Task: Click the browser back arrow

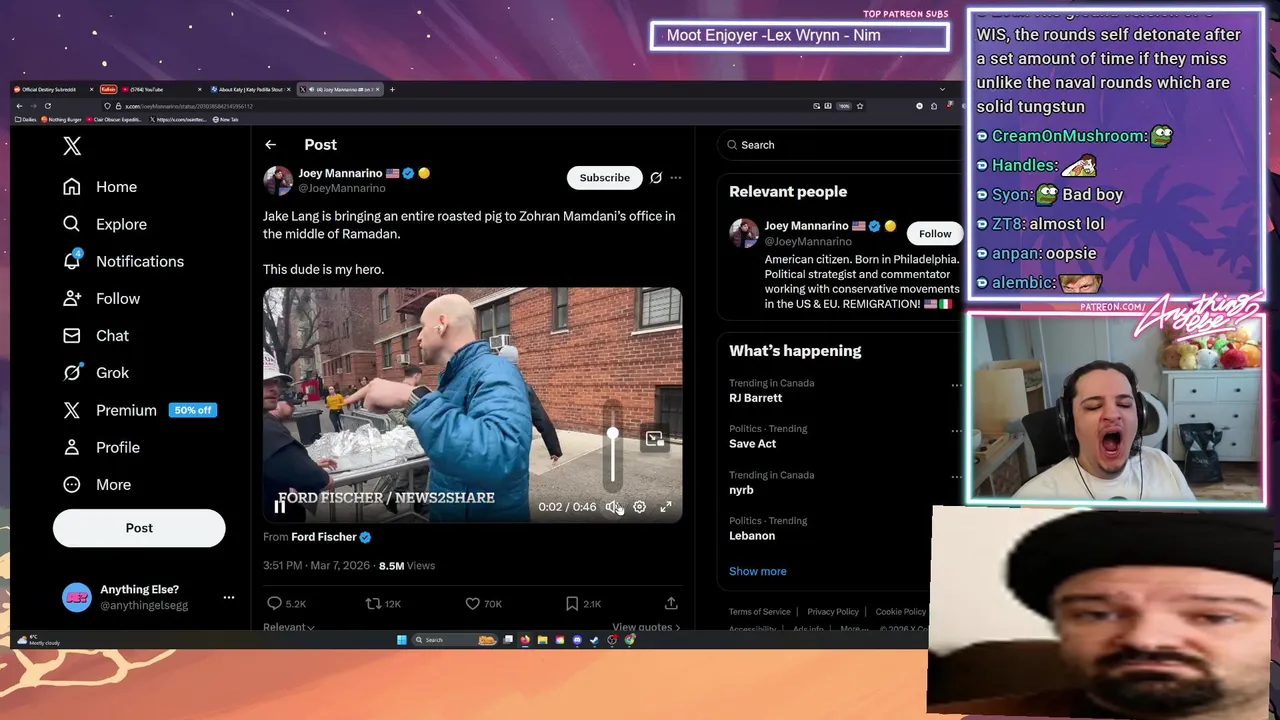Action: point(19,106)
